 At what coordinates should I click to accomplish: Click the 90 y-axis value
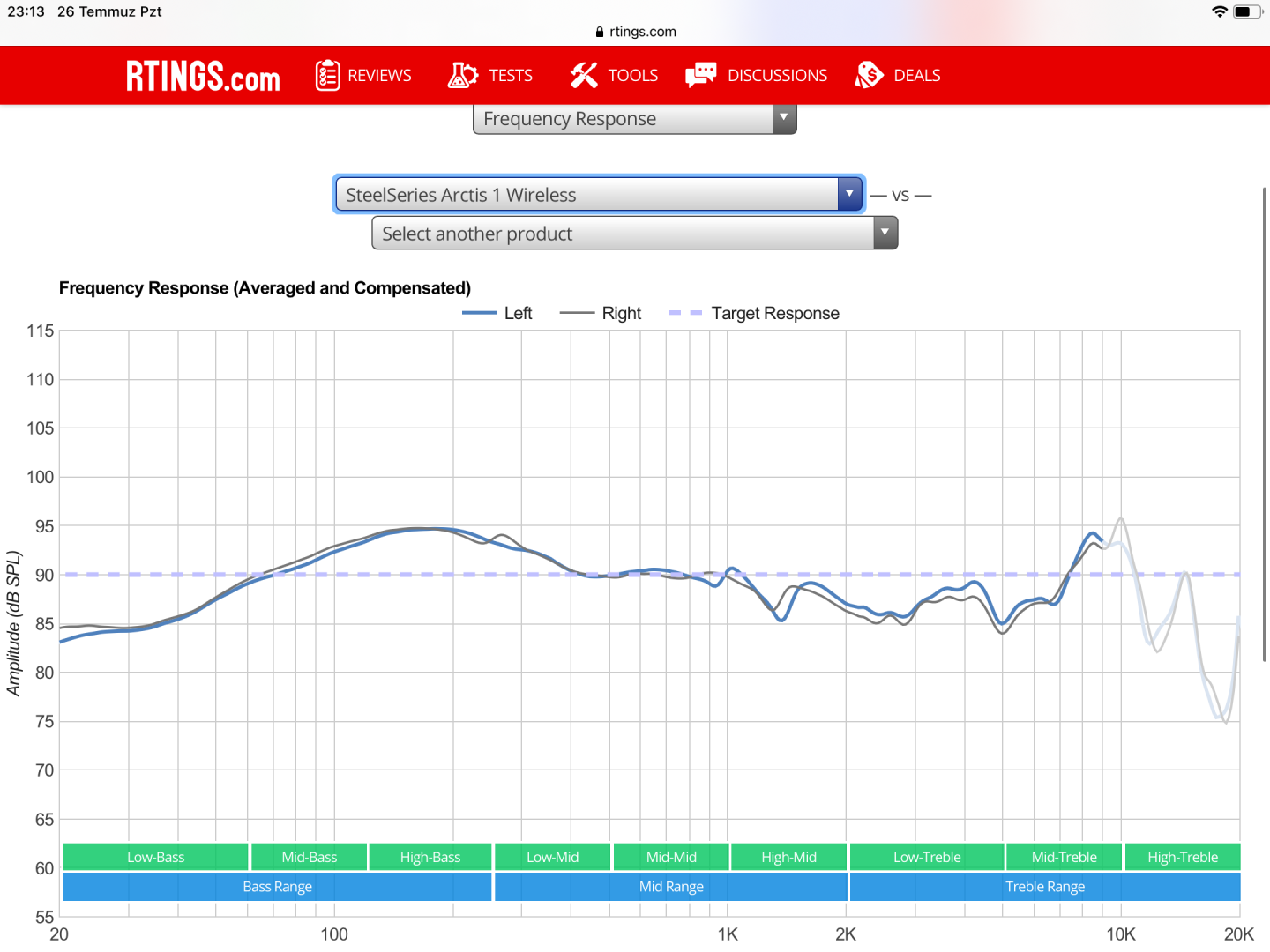click(x=45, y=575)
